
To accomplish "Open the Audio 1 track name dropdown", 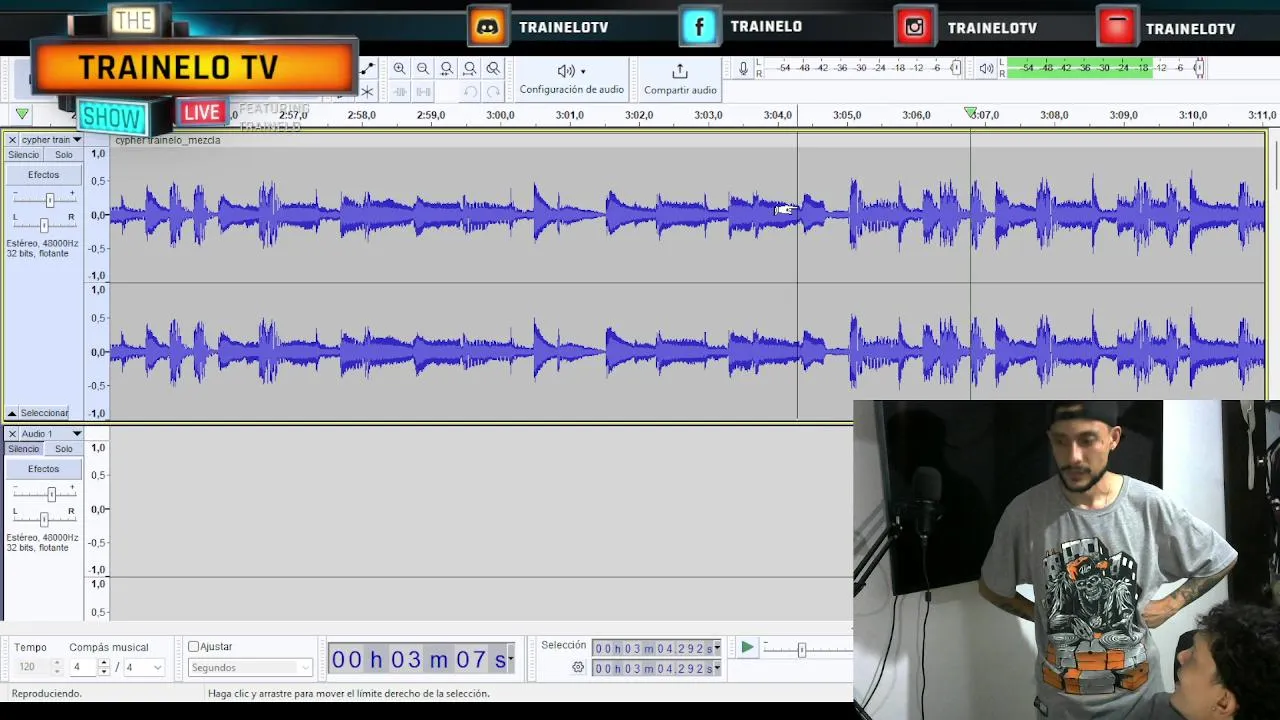I will pos(76,434).
